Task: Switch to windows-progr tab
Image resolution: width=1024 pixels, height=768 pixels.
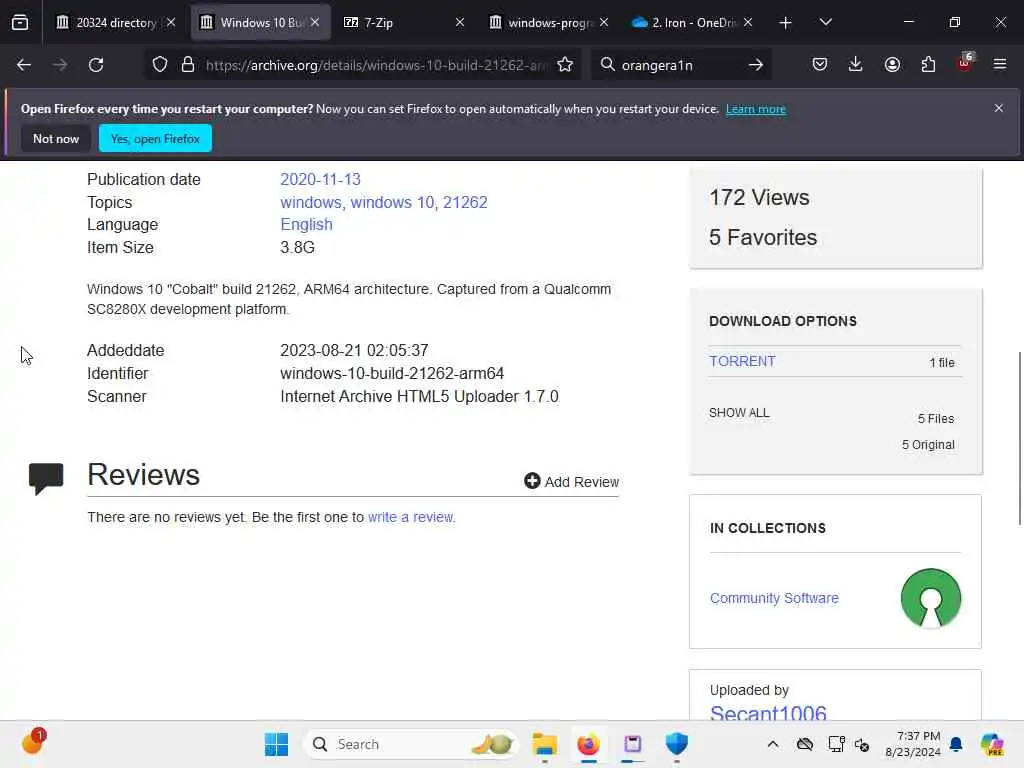Action: 547,22
